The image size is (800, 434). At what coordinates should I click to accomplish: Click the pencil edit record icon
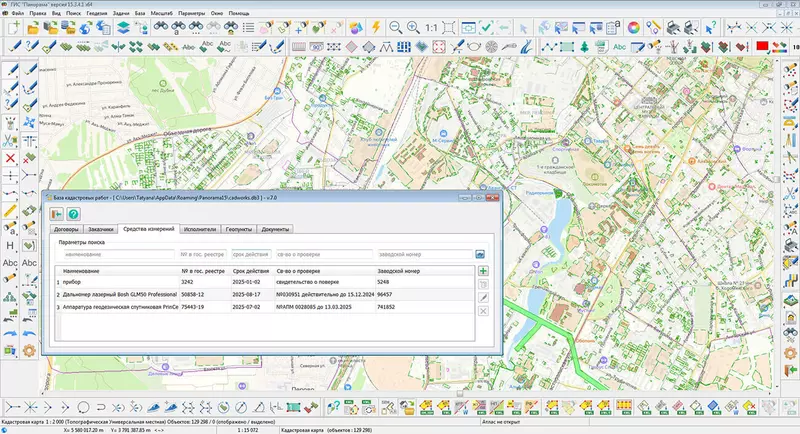coord(484,298)
